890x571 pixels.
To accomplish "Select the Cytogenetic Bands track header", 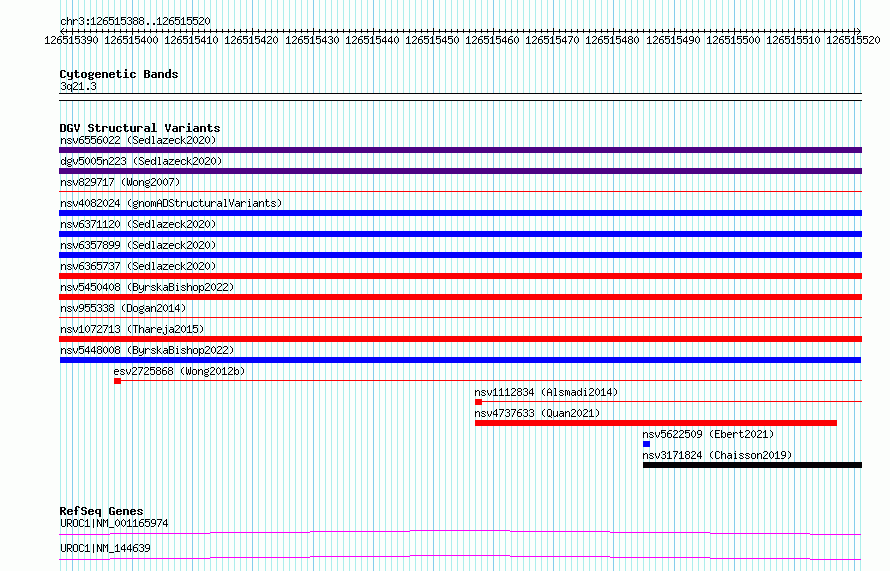I will [119, 74].
